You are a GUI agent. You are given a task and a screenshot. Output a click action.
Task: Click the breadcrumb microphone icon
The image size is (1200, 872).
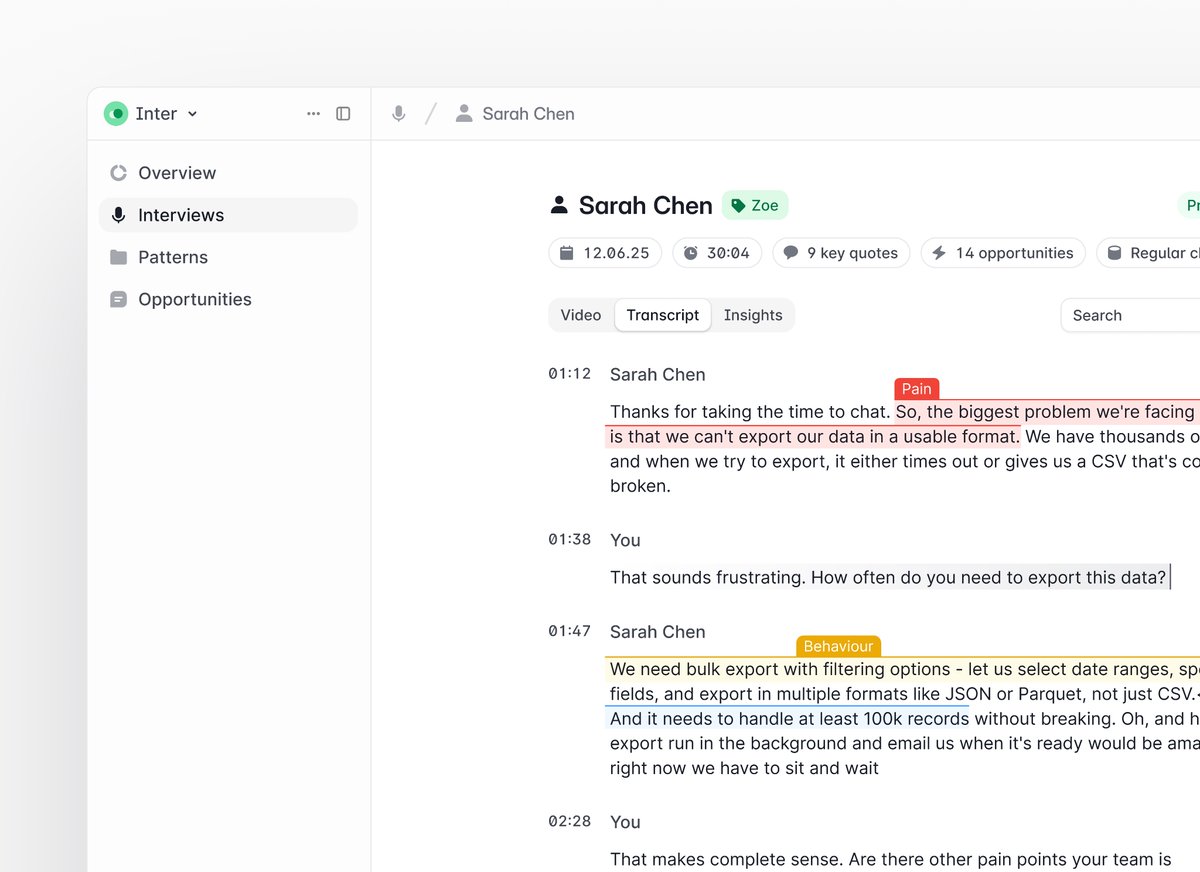(399, 114)
